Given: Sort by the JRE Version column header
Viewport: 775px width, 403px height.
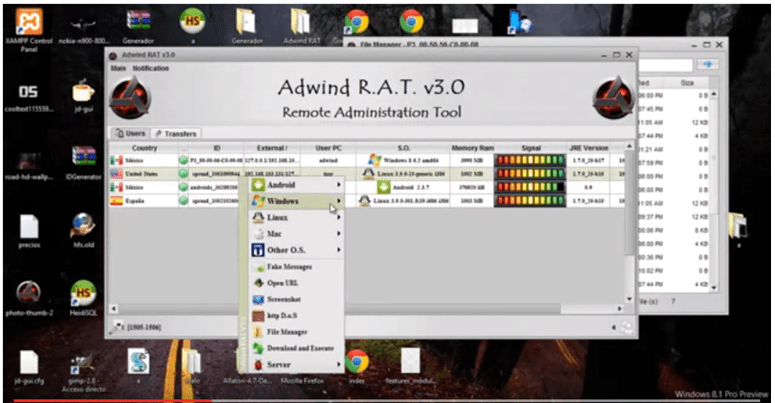Looking at the screenshot, I should coord(588,148).
